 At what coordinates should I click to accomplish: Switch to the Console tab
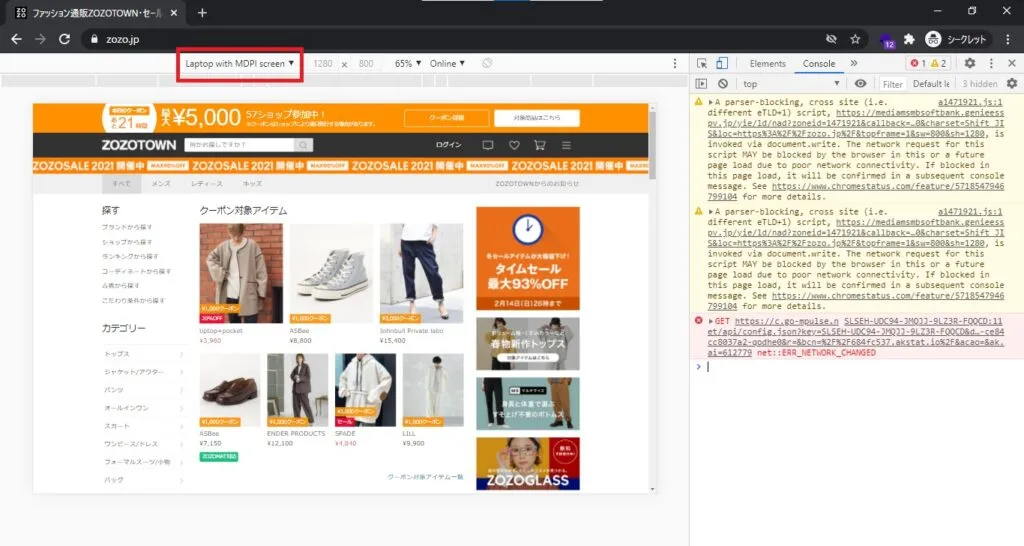[x=819, y=63]
